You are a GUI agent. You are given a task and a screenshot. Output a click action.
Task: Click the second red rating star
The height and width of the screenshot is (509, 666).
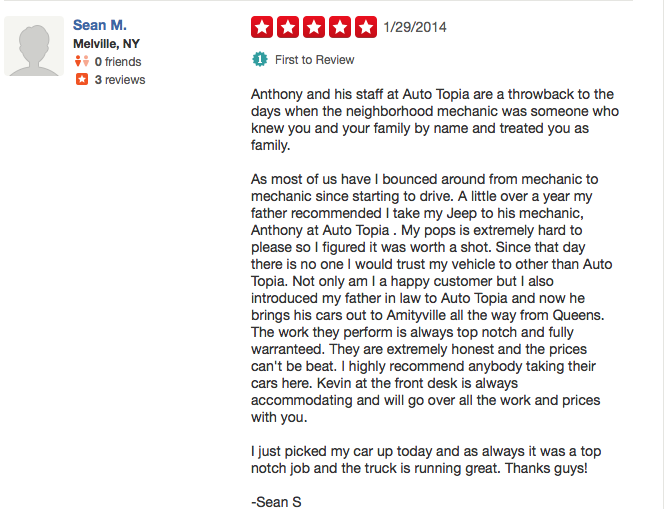click(x=289, y=27)
